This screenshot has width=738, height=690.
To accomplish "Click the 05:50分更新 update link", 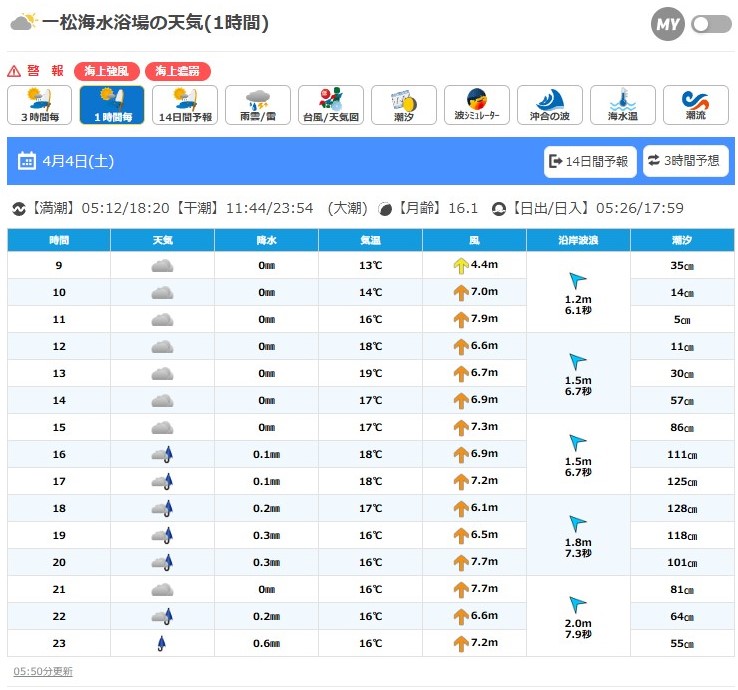I will pyautogui.click(x=43, y=671).
